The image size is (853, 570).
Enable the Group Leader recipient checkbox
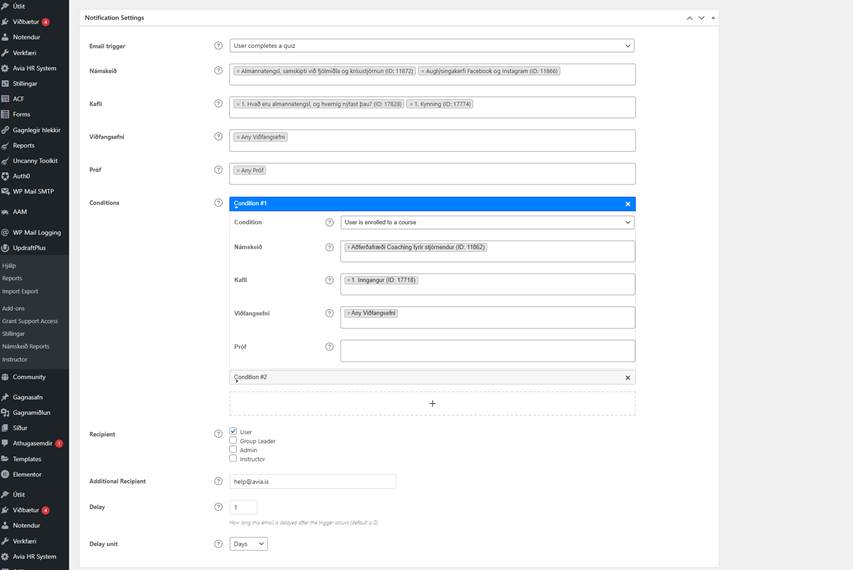click(233, 441)
